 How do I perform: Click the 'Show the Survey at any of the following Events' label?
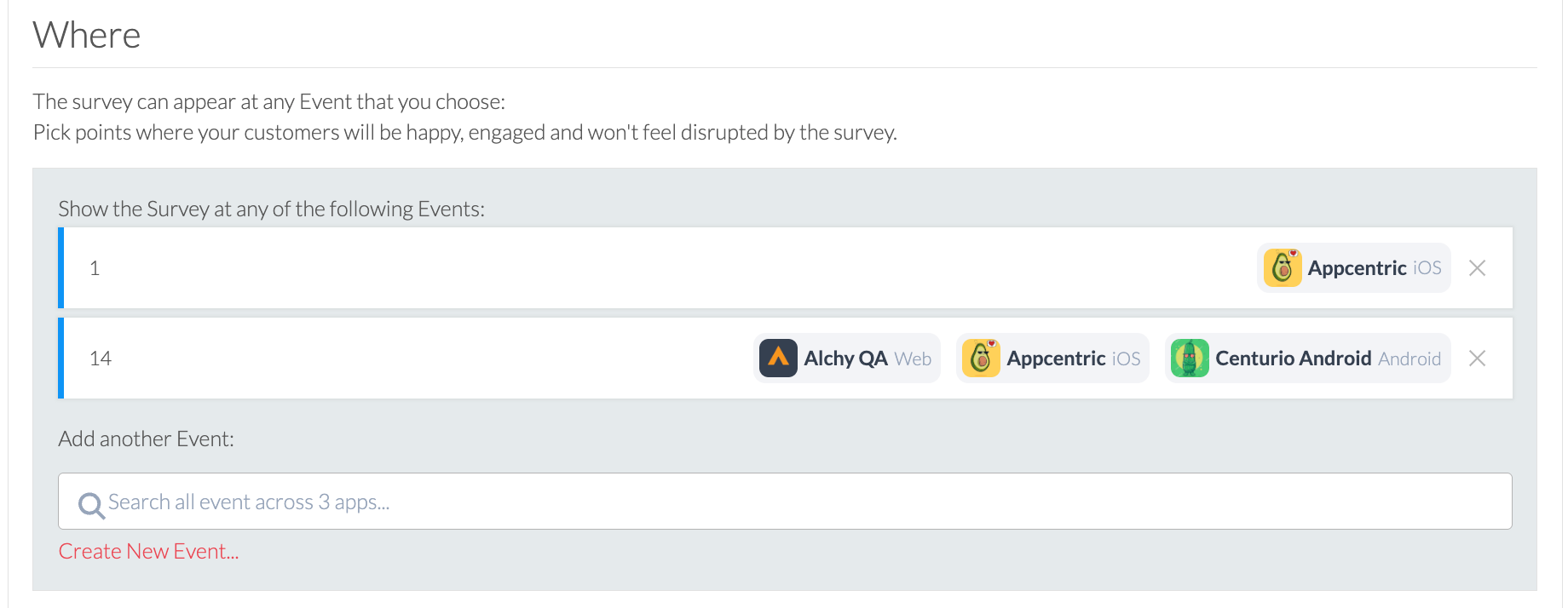pos(271,209)
